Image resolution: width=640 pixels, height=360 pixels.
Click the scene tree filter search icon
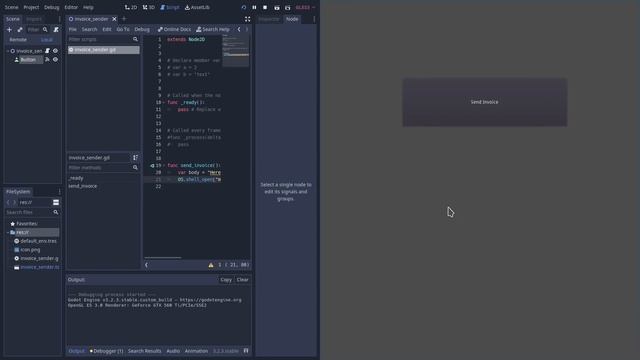(45, 29)
